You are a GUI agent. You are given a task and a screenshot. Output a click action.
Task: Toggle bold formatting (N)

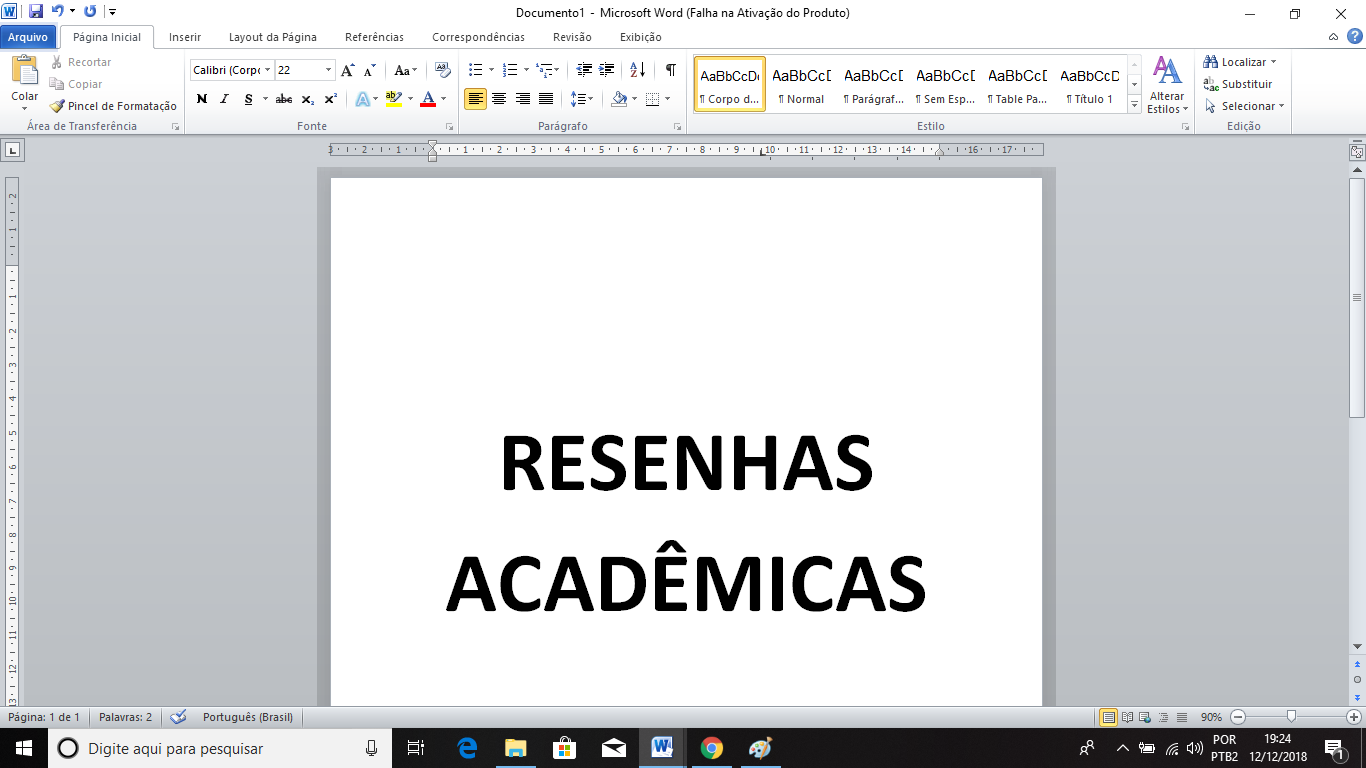coord(201,99)
